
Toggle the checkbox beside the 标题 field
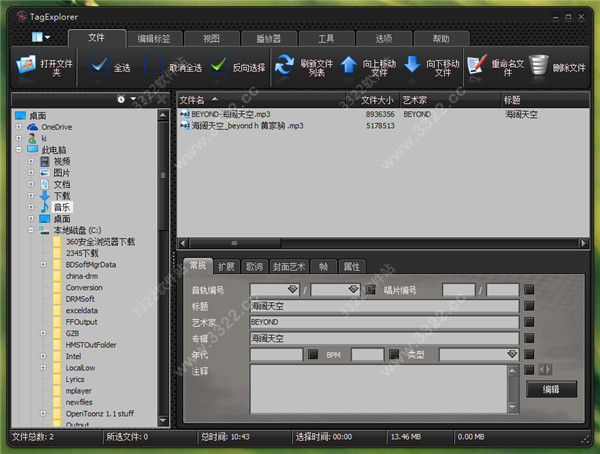(529, 307)
